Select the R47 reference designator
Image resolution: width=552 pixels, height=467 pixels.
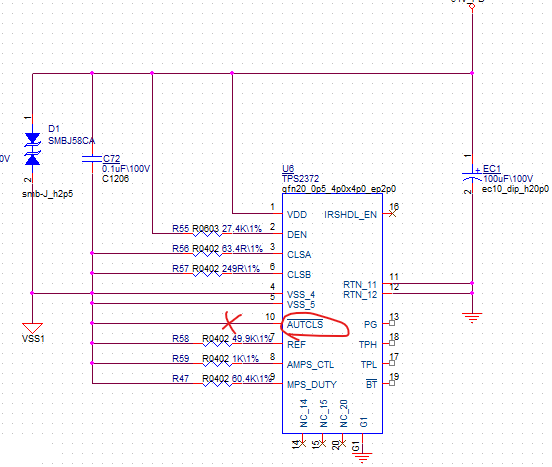click(181, 379)
